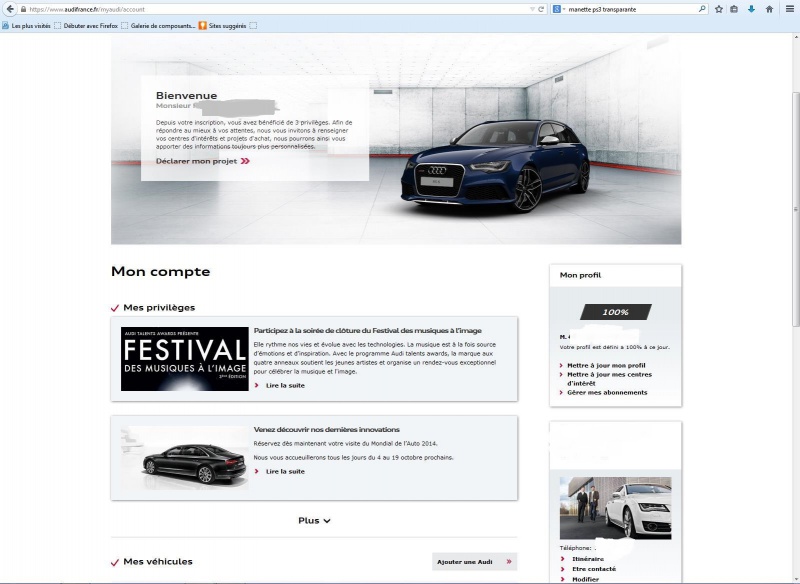Viewport: 800px width, 584px height.
Task: Open the URL history dropdown arrow
Action: click(532, 9)
